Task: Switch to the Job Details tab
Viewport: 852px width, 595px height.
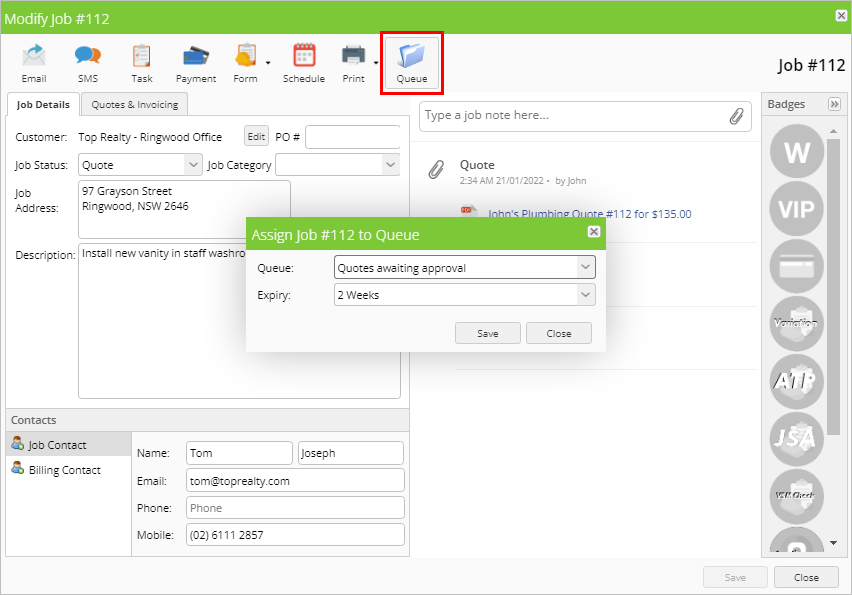Action: [x=43, y=104]
